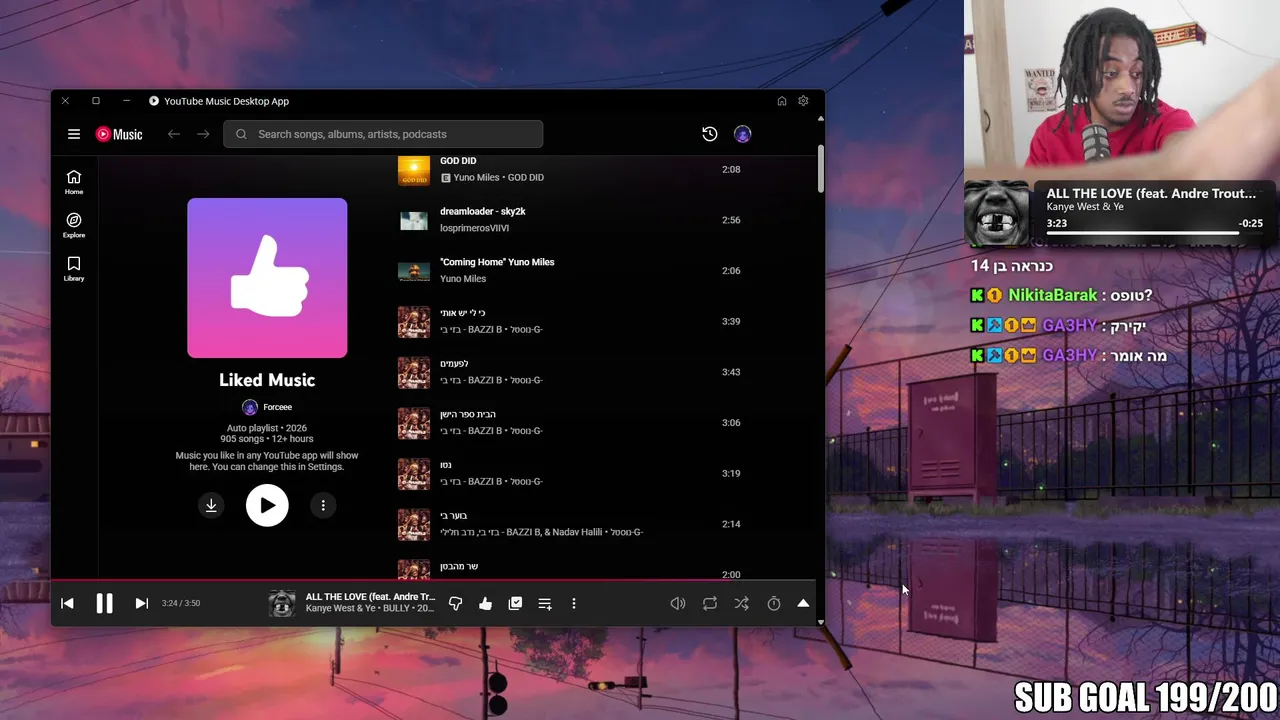Select the track with duration 3:06

pyautogui.click(x=570, y=423)
